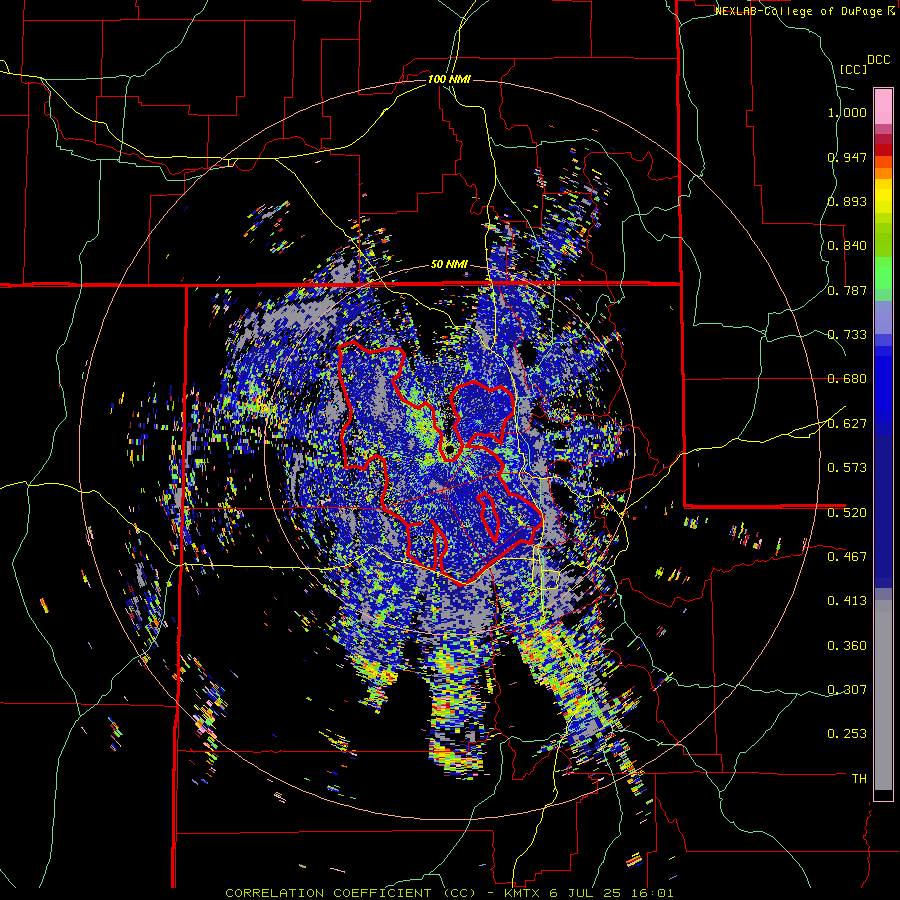Click the NEXLAB-College of DuPage credit text

click(800, 11)
